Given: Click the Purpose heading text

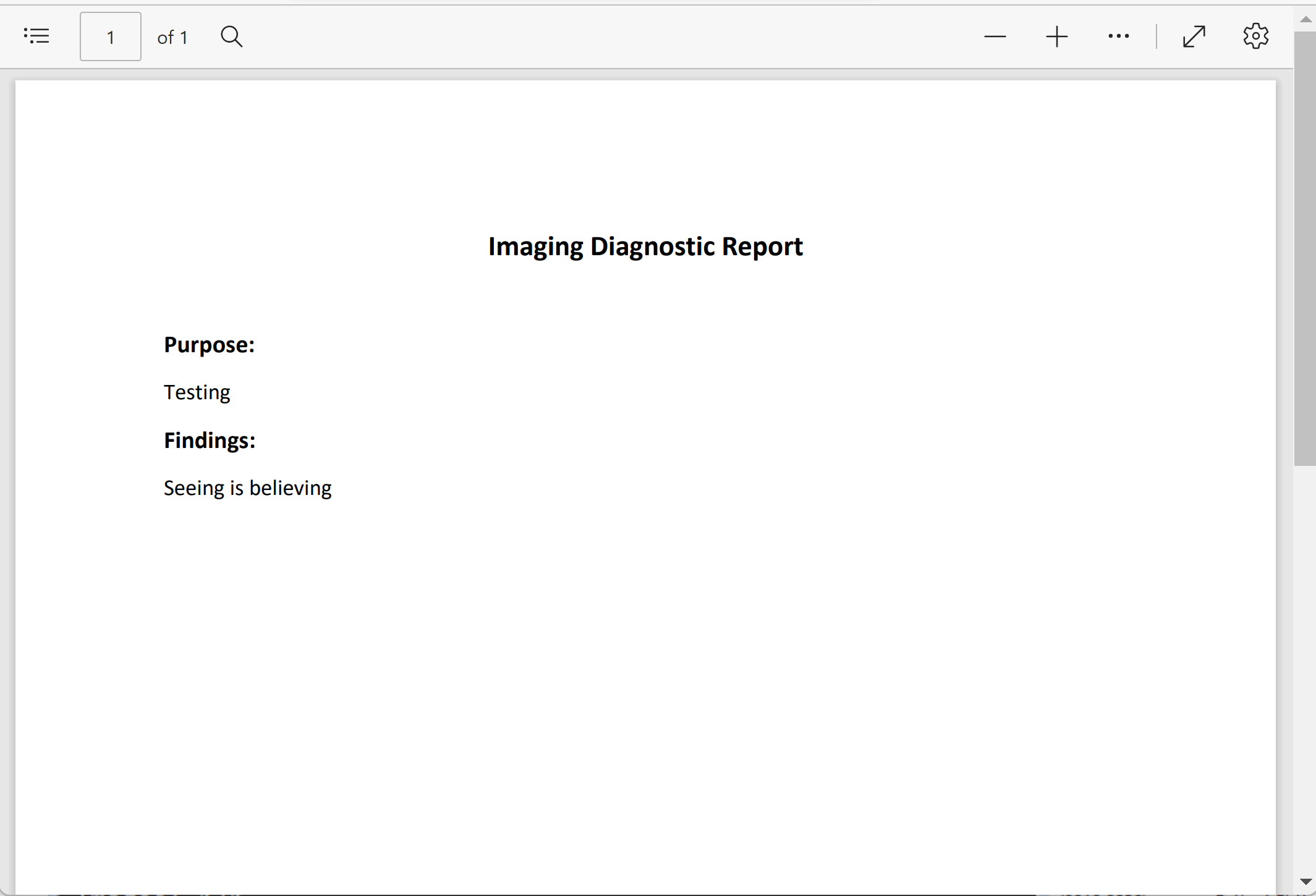Looking at the screenshot, I should point(209,345).
